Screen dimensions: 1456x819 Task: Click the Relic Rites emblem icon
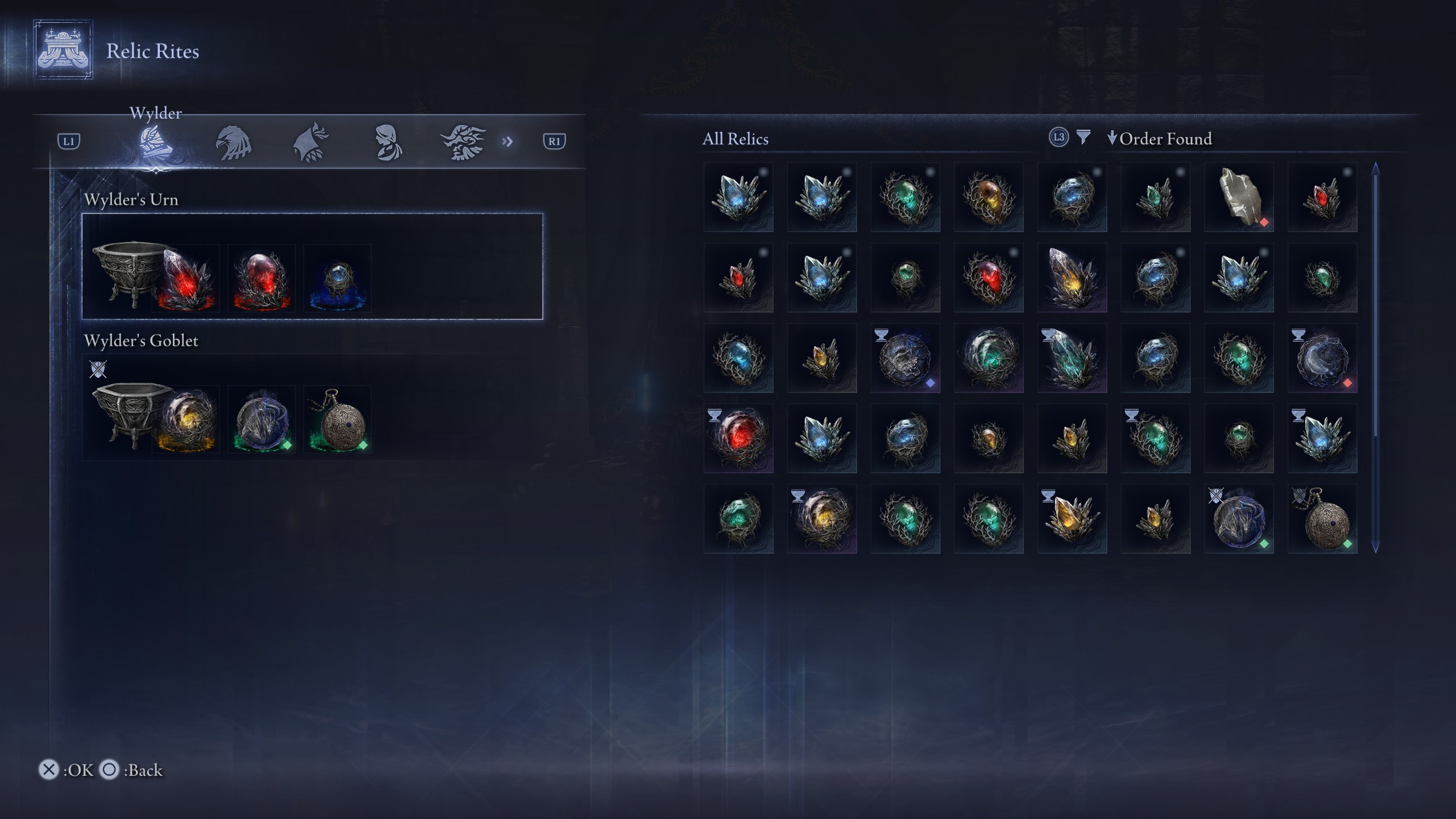(x=63, y=50)
